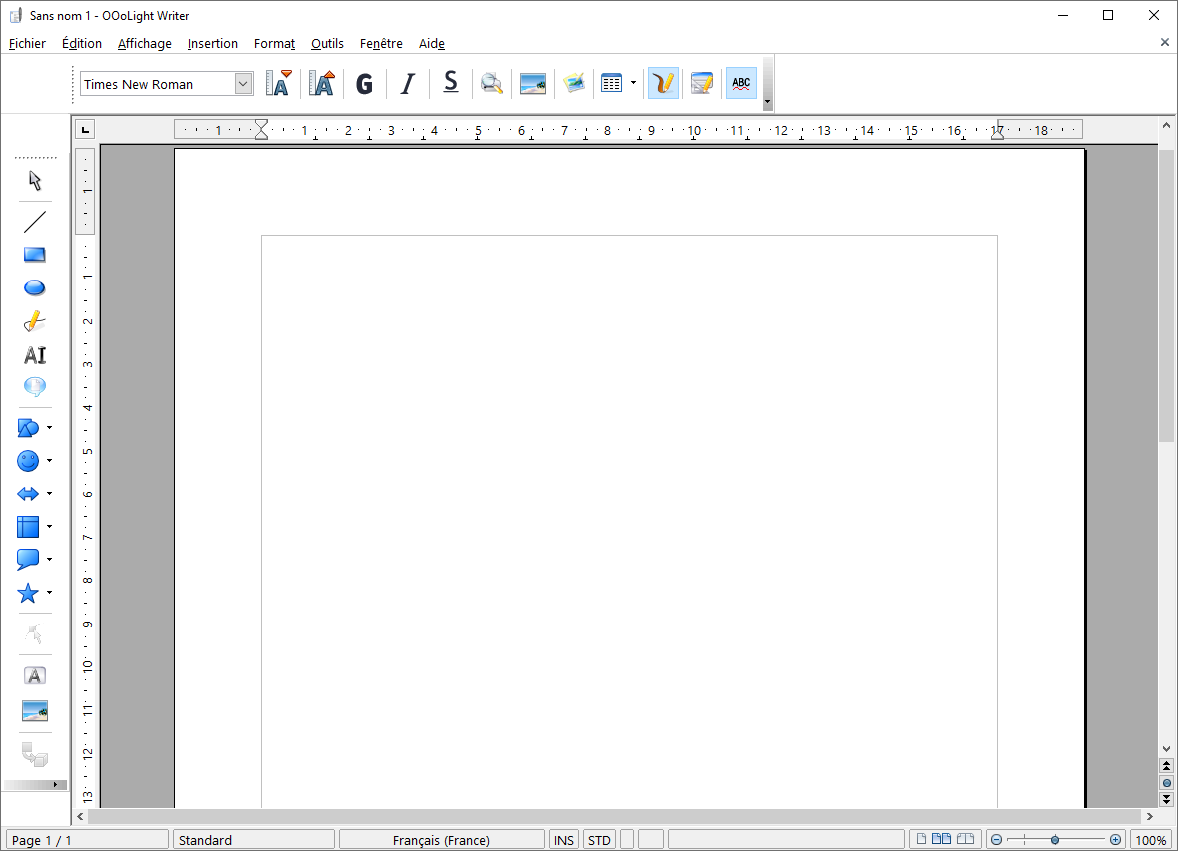1178x851 pixels.
Task: Run the ABC spell check
Action: coord(741,83)
